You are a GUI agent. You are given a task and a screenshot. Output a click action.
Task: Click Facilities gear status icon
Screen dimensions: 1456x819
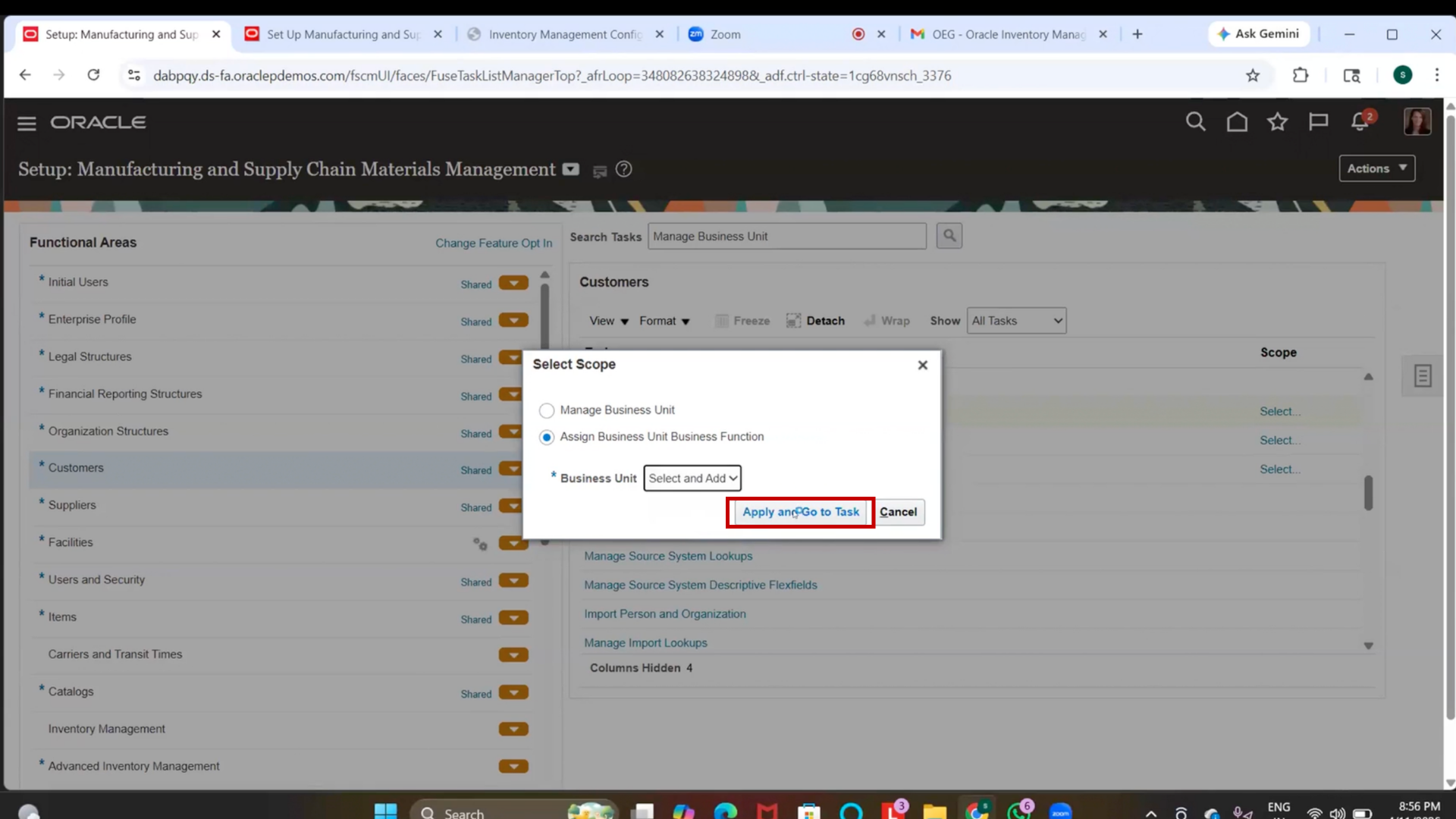(x=480, y=543)
